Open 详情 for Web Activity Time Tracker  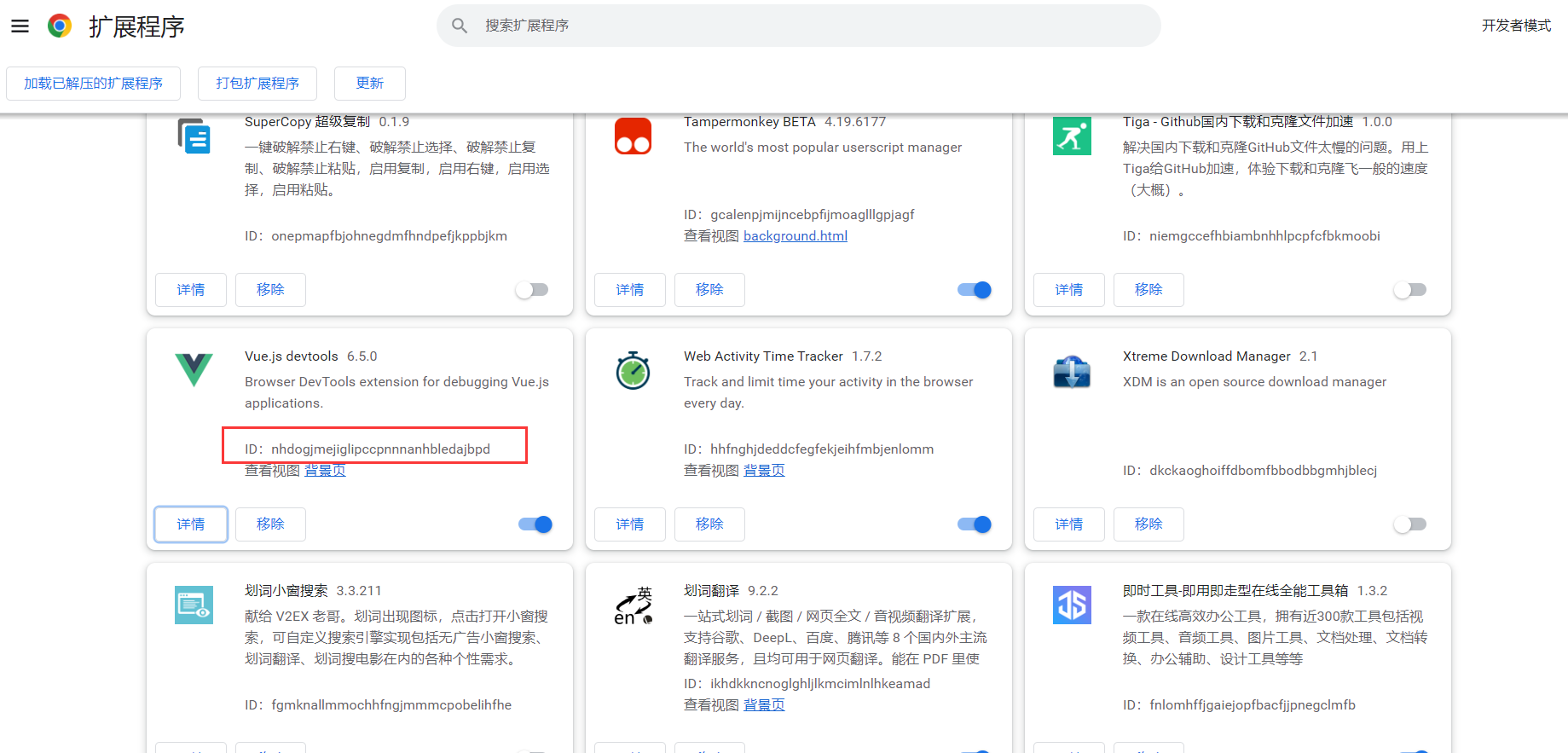(x=630, y=524)
